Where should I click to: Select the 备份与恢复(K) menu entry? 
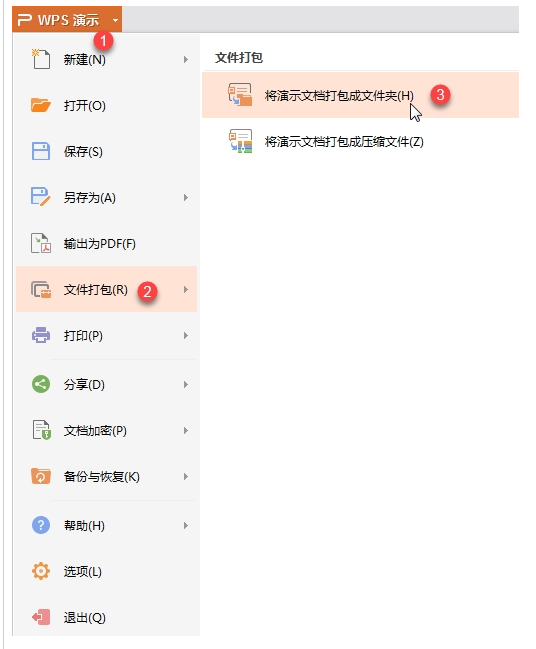click(106, 476)
